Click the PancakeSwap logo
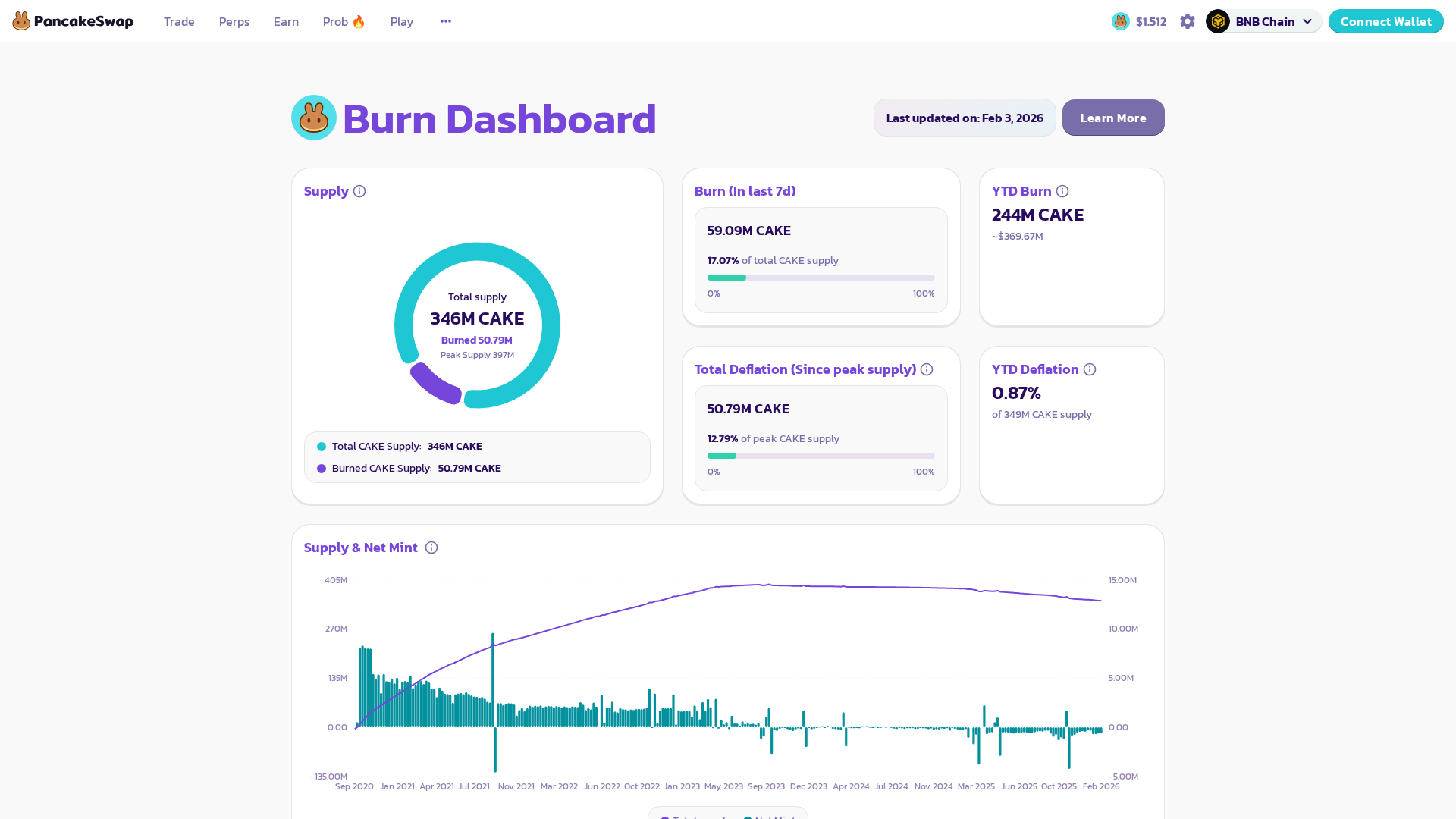Screen dimensions: 1456x819 pyautogui.click(x=73, y=21)
